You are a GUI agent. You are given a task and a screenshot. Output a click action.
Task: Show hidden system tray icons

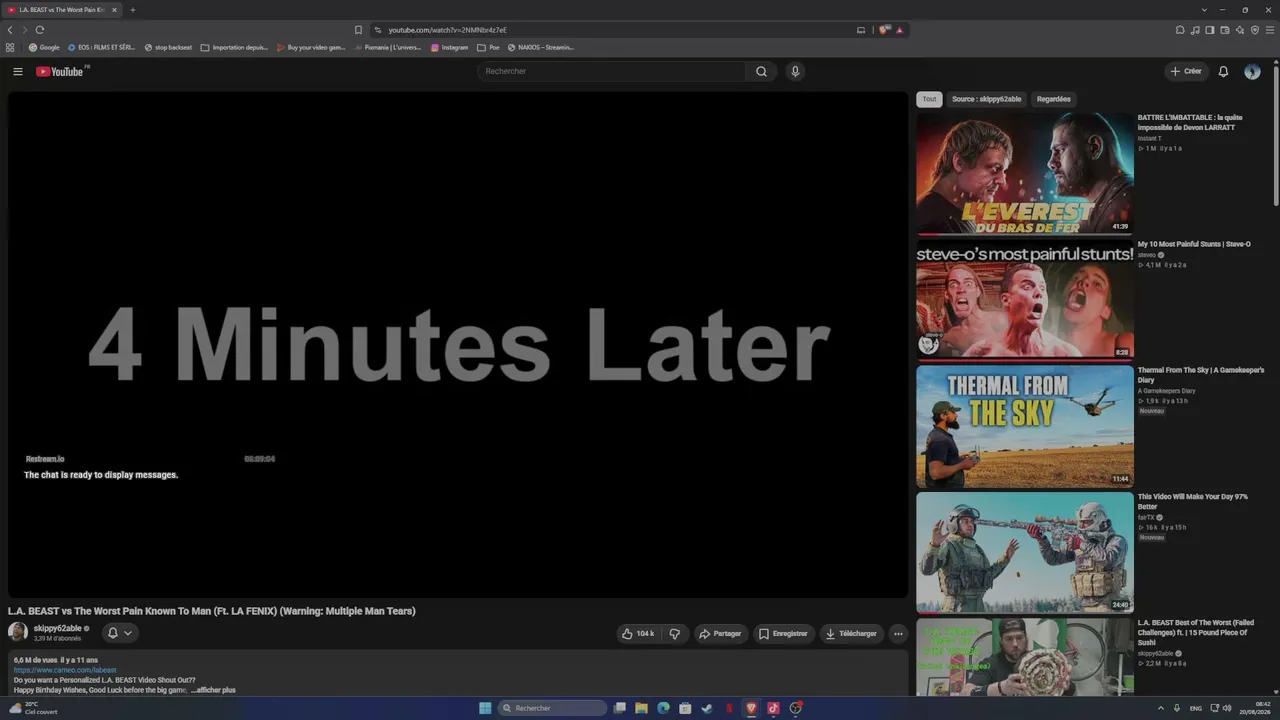tap(1161, 708)
